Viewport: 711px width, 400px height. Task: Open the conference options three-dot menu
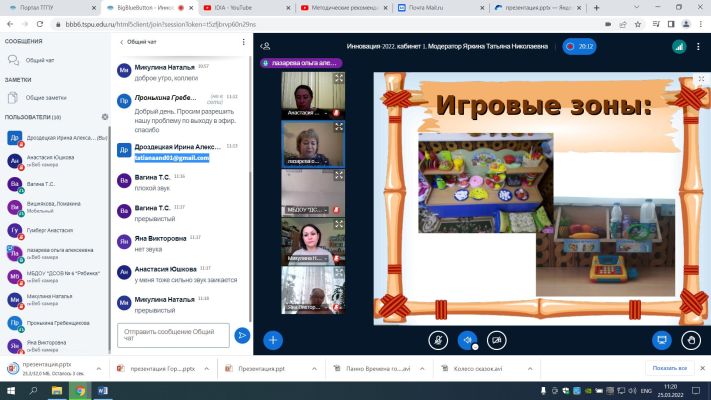point(698,46)
